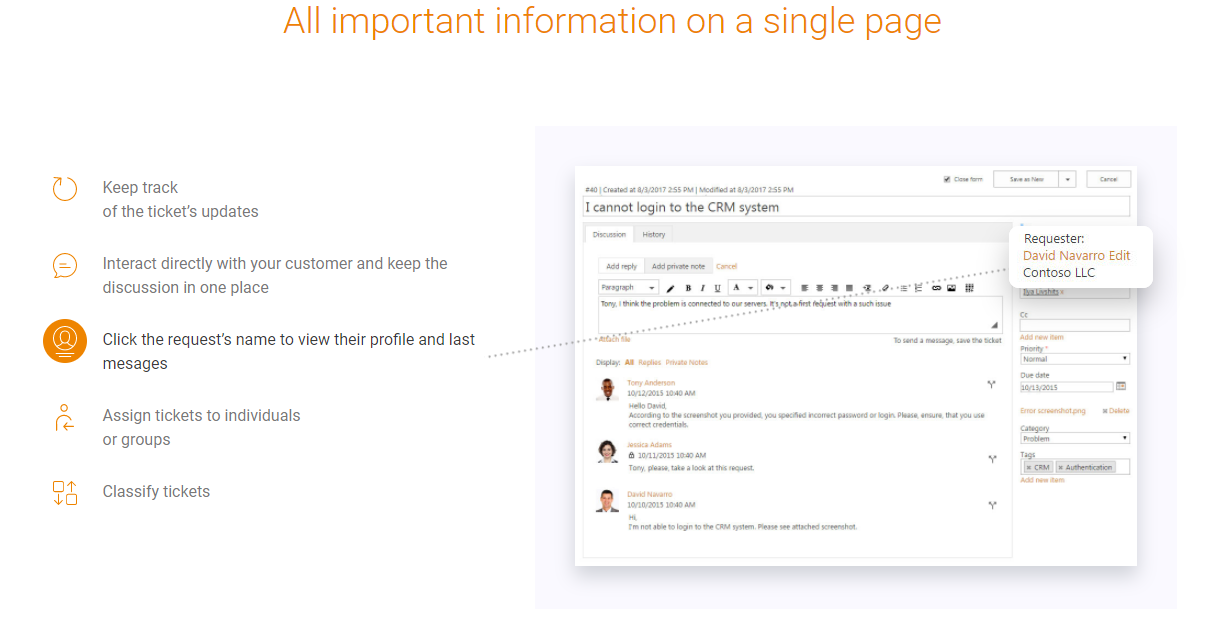
Task: Click Add new item under Cc
Action: pos(1042,337)
